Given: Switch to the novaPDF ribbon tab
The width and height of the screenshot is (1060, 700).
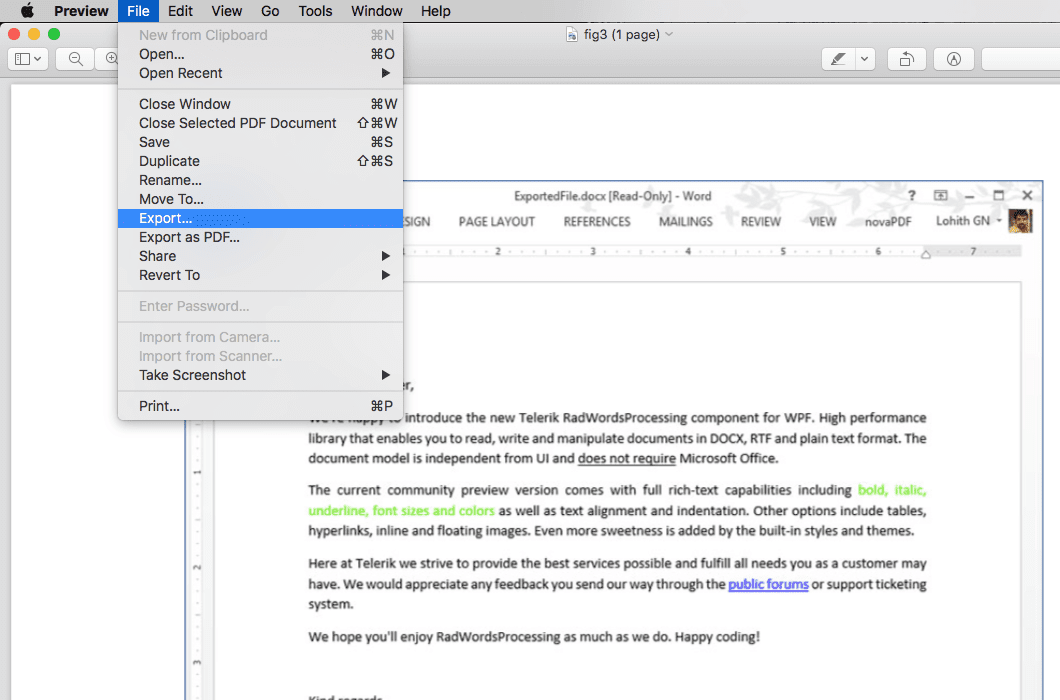Looking at the screenshot, I should [x=888, y=222].
